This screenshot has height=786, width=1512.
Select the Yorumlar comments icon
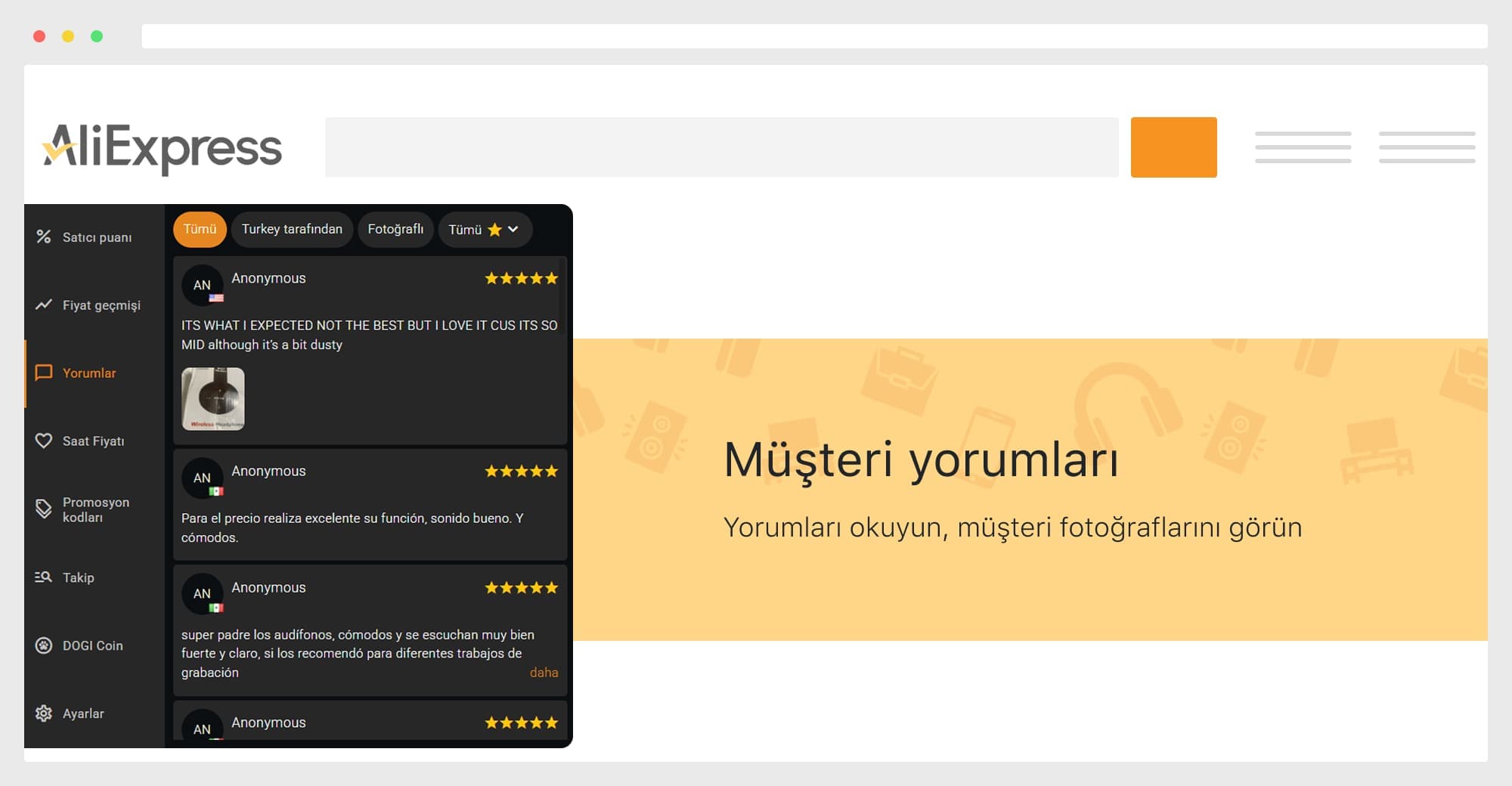43,373
